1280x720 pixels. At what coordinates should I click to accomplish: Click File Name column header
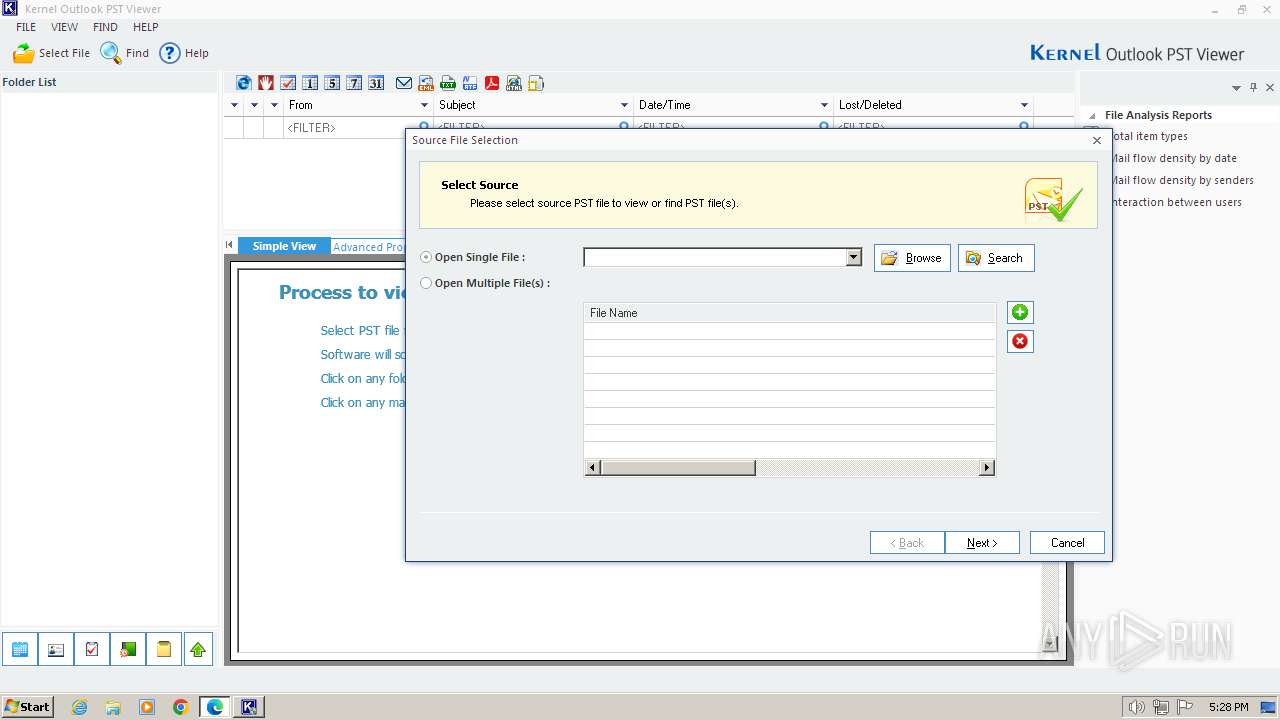(789, 313)
